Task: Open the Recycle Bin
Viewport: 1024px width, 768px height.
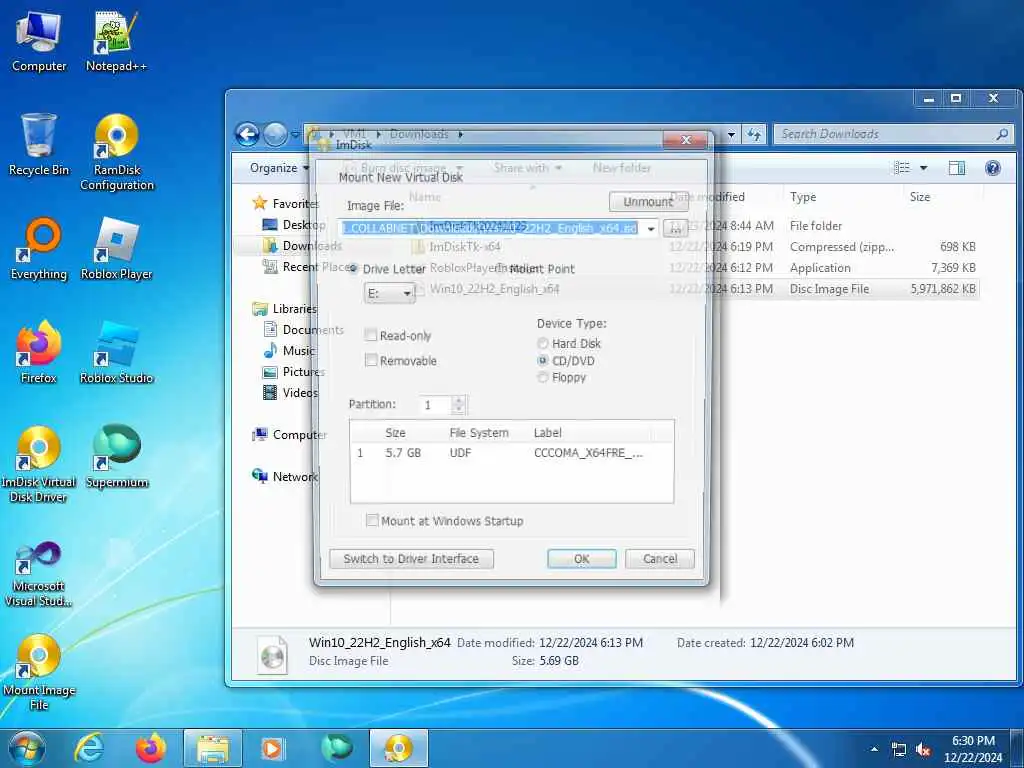Action: pyautogui.click(x=39, y=145)
